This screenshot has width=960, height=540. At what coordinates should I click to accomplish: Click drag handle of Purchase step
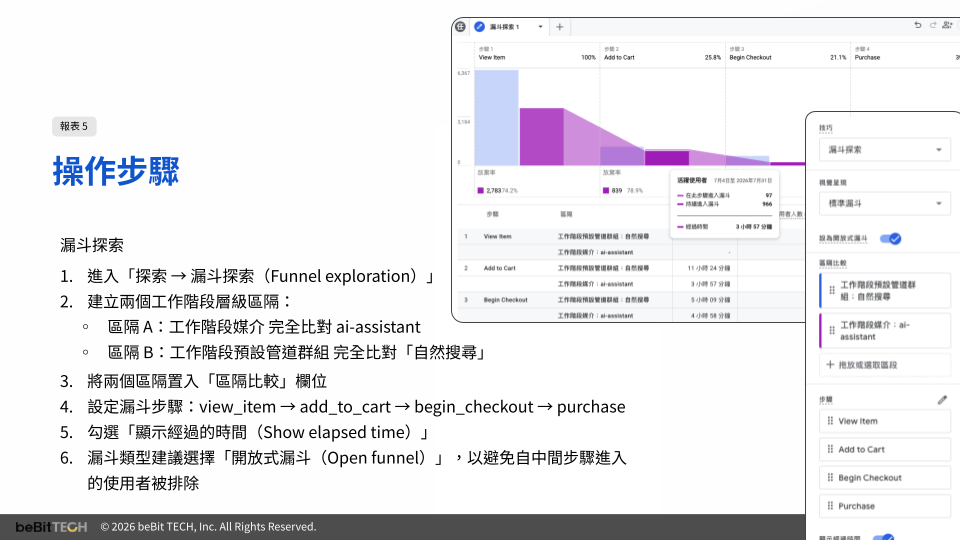pyautogui.click(x=830, y=506)
